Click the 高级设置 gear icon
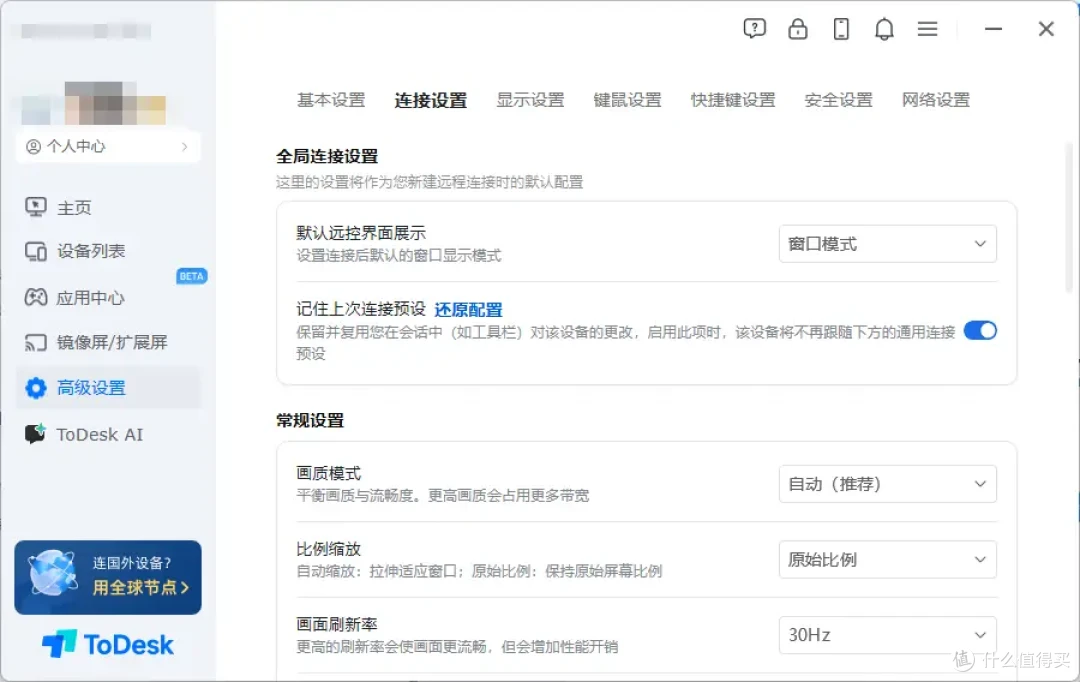The width and height of the screenshot is (1080, 682). click(x=36, y=388)
